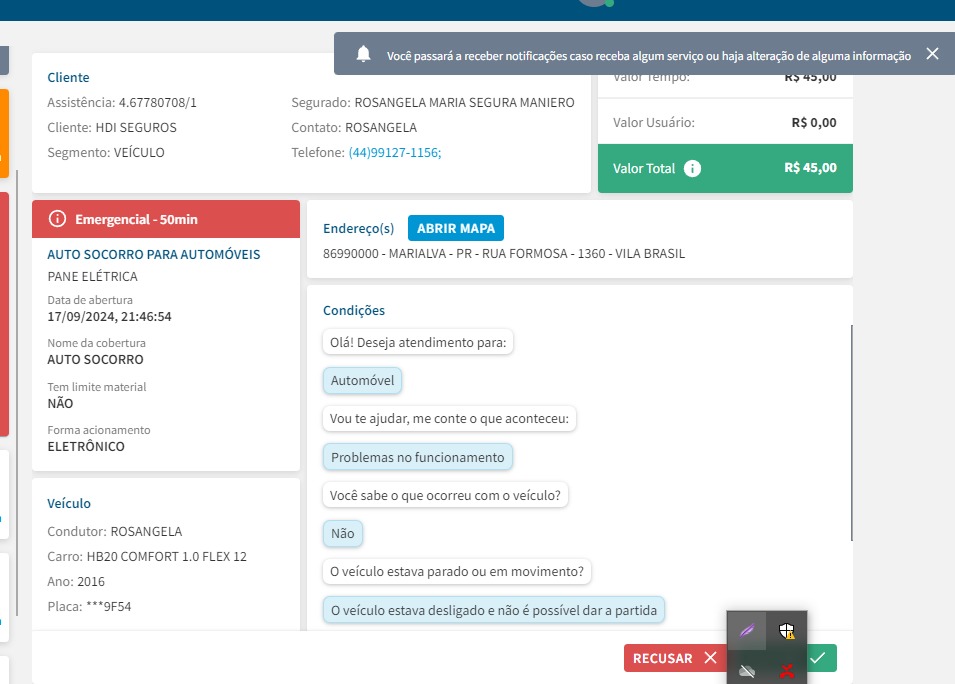Call the phone number (44)99127-1156
This screenshot has height=684, width=955.
395,152
